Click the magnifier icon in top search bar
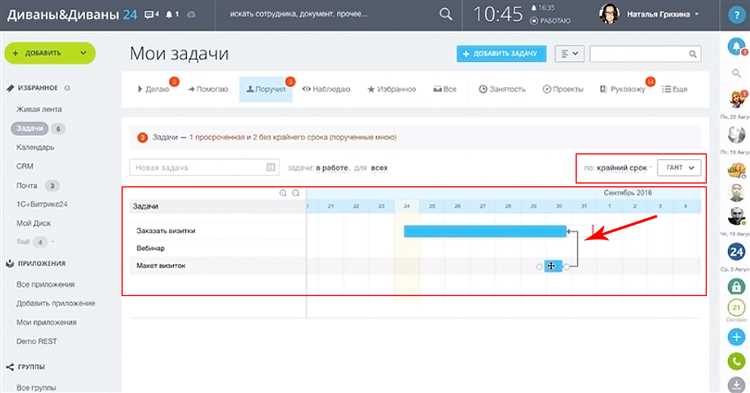The image size is (750, 393). click(x=445, y=14)
